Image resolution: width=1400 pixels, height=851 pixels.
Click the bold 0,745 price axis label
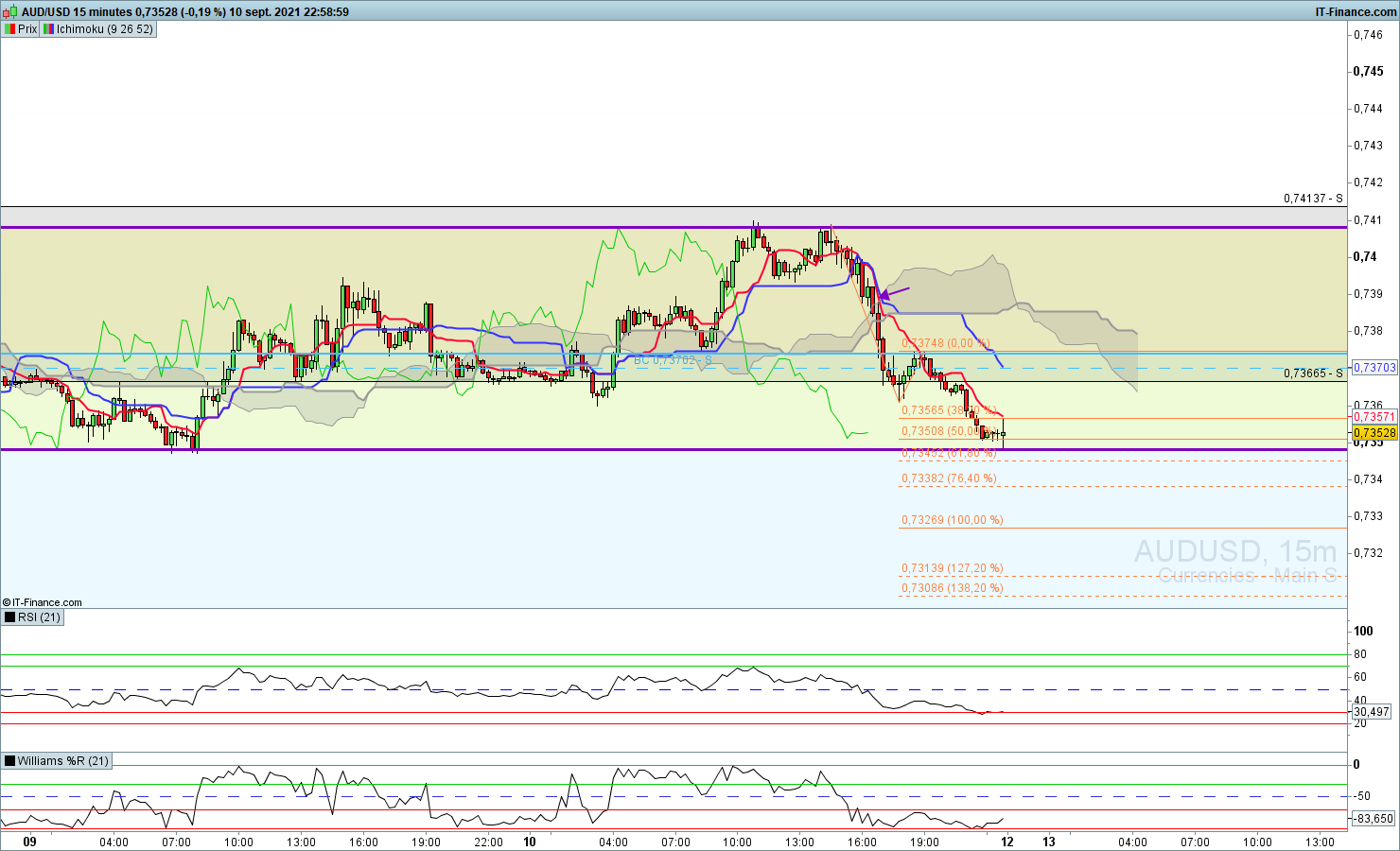(1368, 72)
